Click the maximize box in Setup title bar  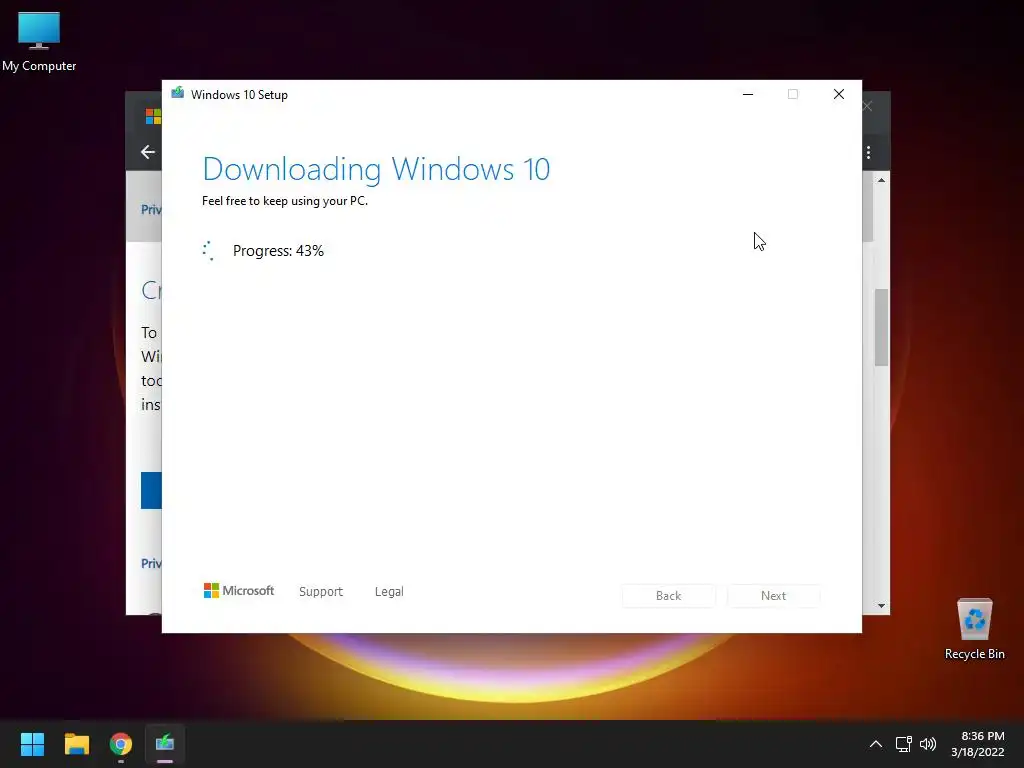click(793, 95)
